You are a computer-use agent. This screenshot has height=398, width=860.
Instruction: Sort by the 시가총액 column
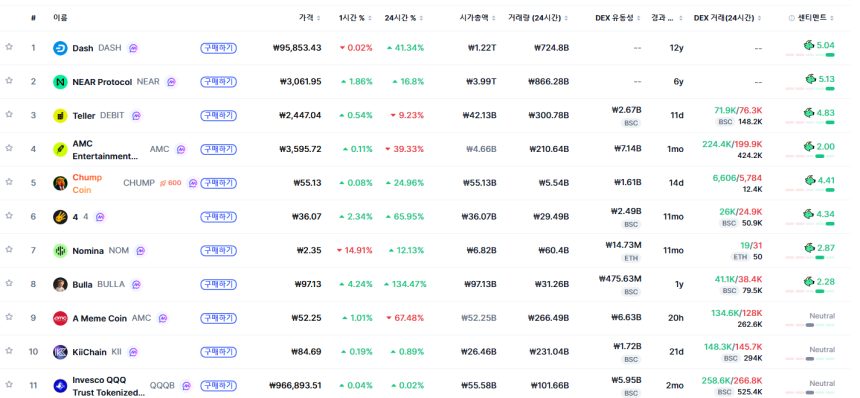tap(478, 18)
